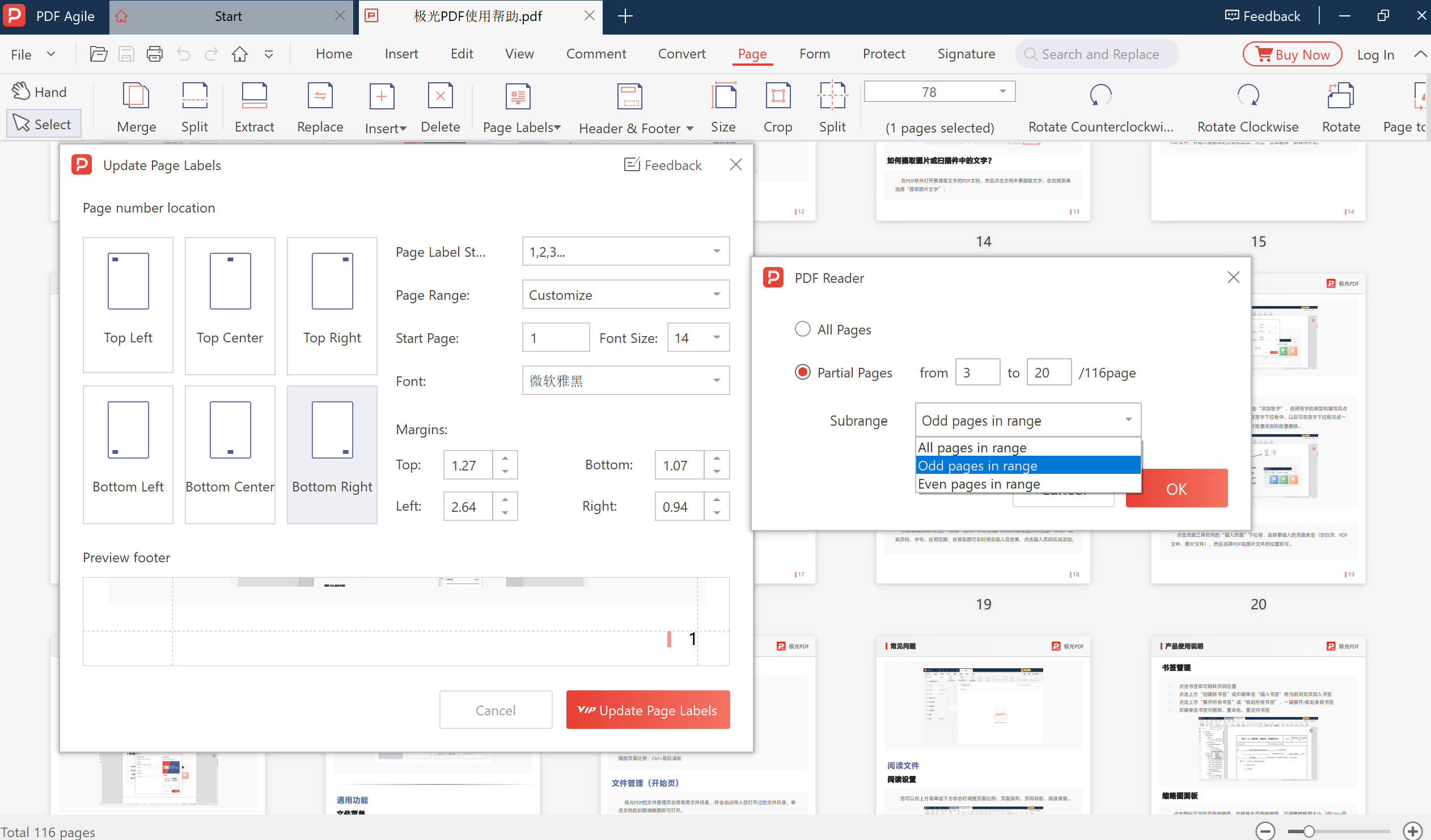The width and height of the screenshot is (1431, 840).
Task: Click the Log In link
Action: pos(1375,54)
